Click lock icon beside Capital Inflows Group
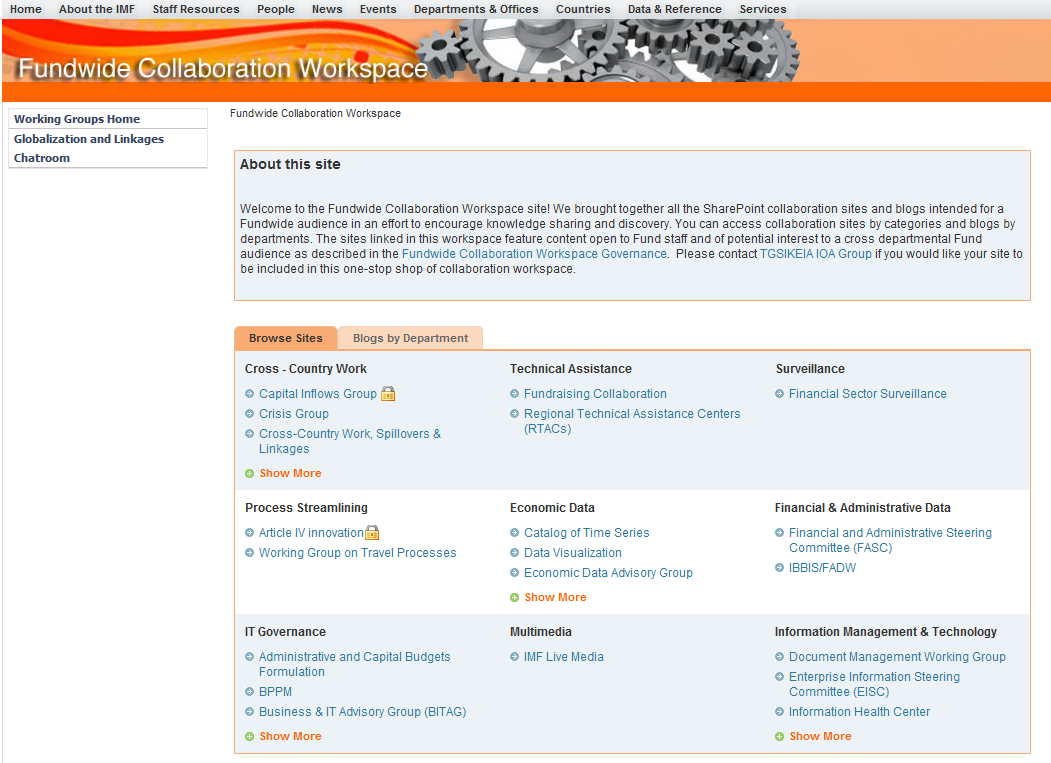The width and height of the screenshot is (1051, 763). coord(388,394)
